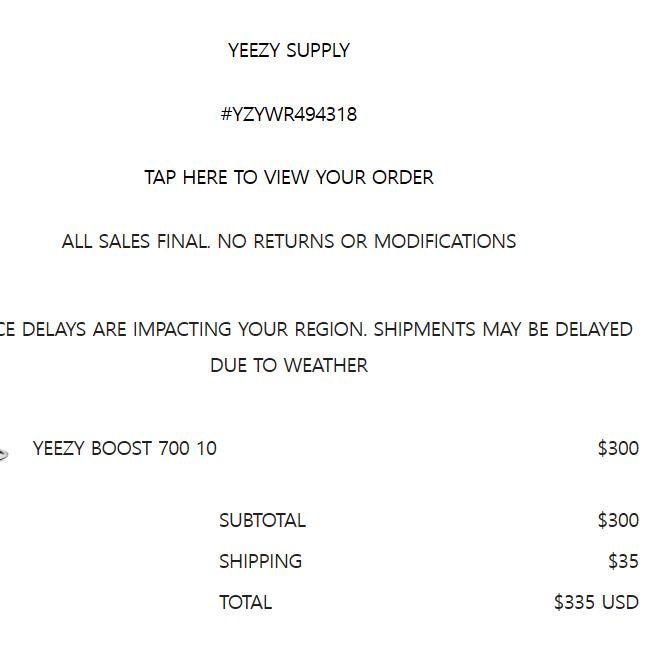Viewport: 660px width, 660px height.
Task: Click the NO RETURNS OR MODIFICATIONS text
Action: 367,242
